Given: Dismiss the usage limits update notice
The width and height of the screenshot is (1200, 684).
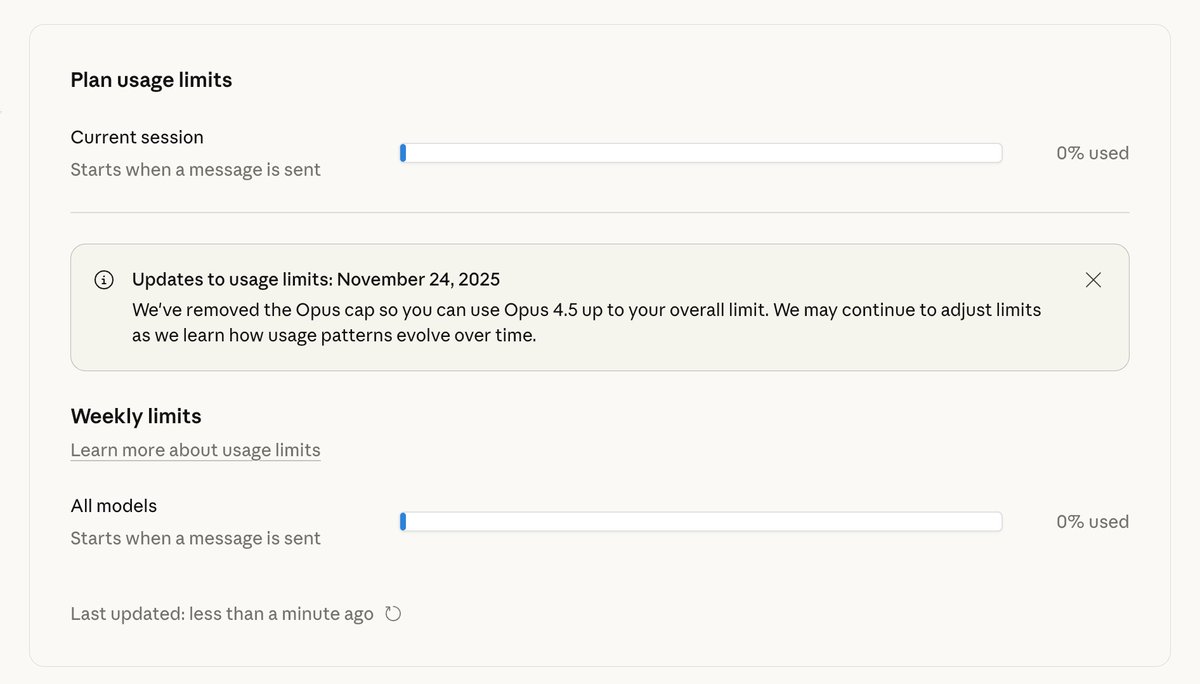Looking at the screenshot, I should pyautogui.click(x=1093, y=280).
